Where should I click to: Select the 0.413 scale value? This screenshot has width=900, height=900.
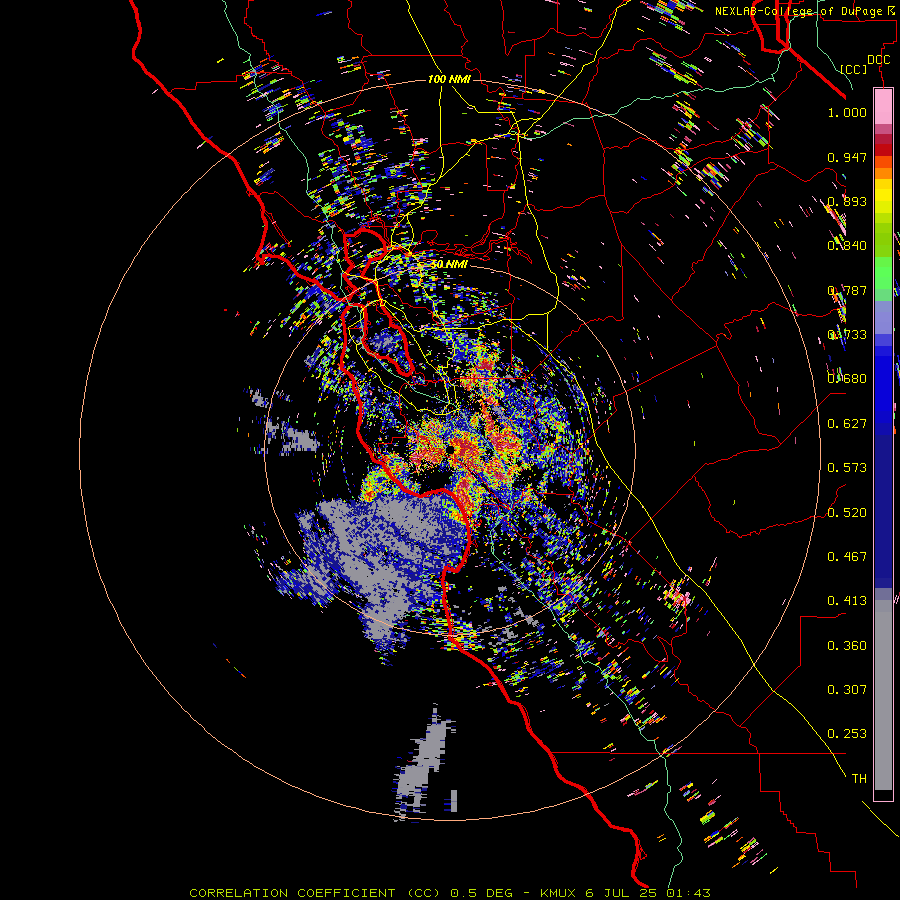847,601
